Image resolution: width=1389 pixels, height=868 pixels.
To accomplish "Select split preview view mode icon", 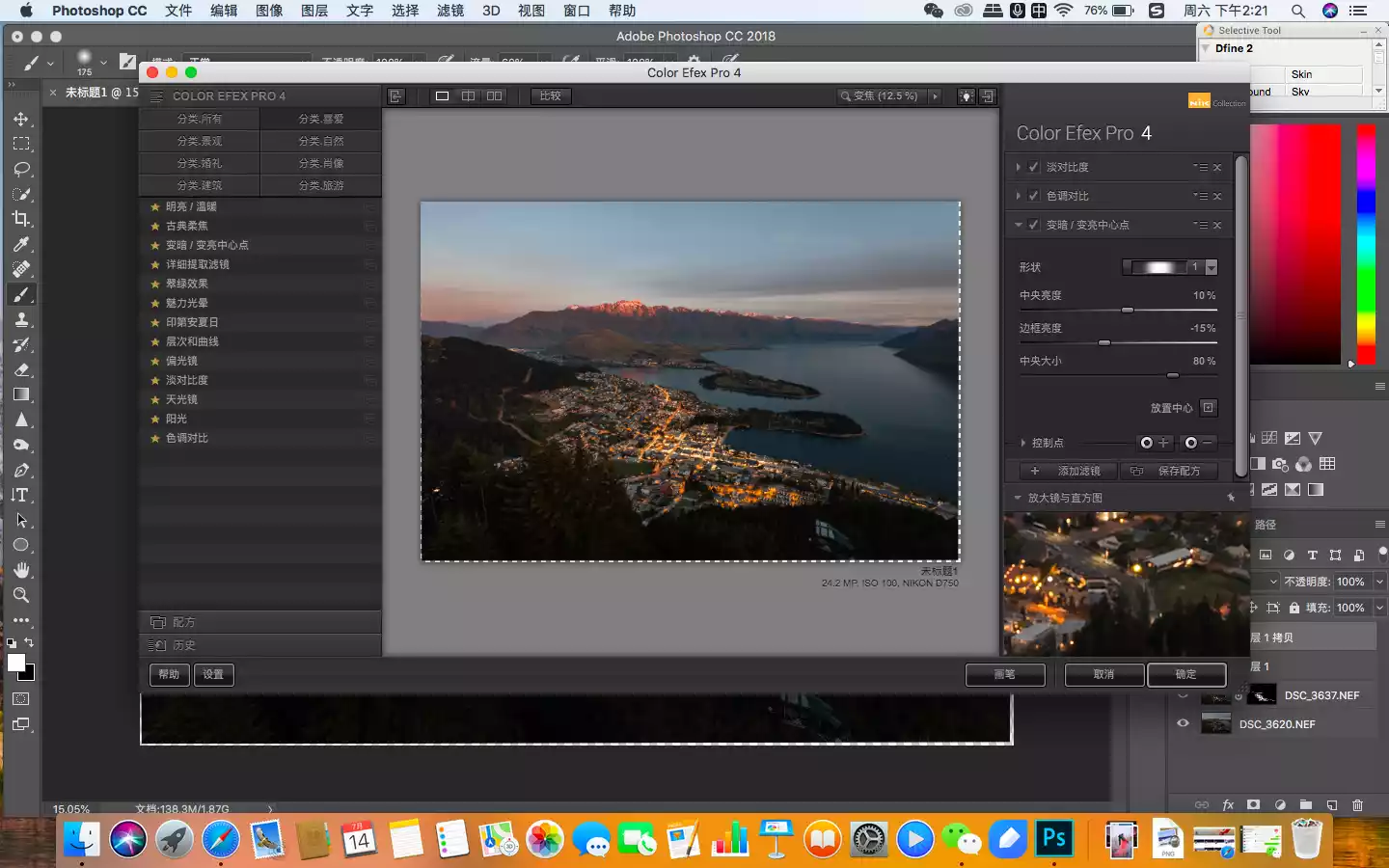I will 468,96.
